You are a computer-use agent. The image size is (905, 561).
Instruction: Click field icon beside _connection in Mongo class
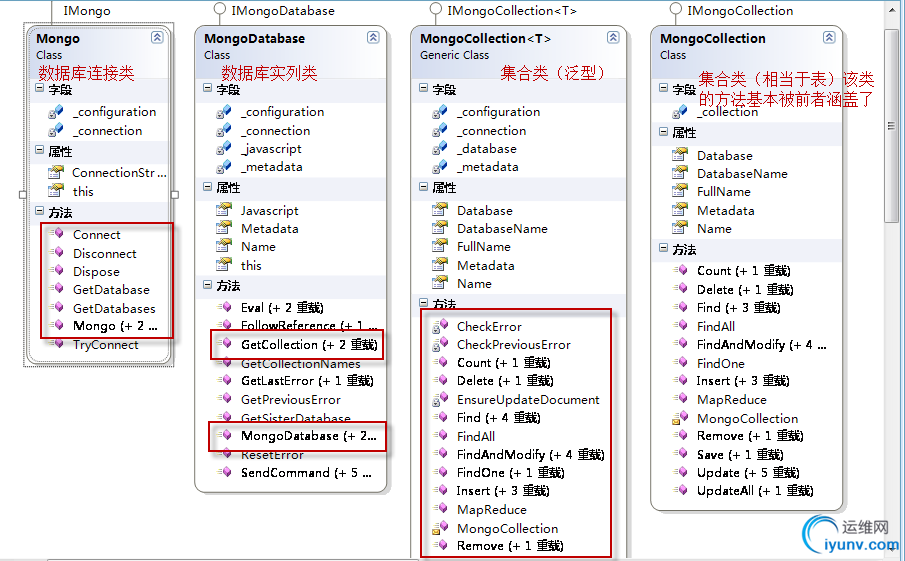click(x=56, y=130)
